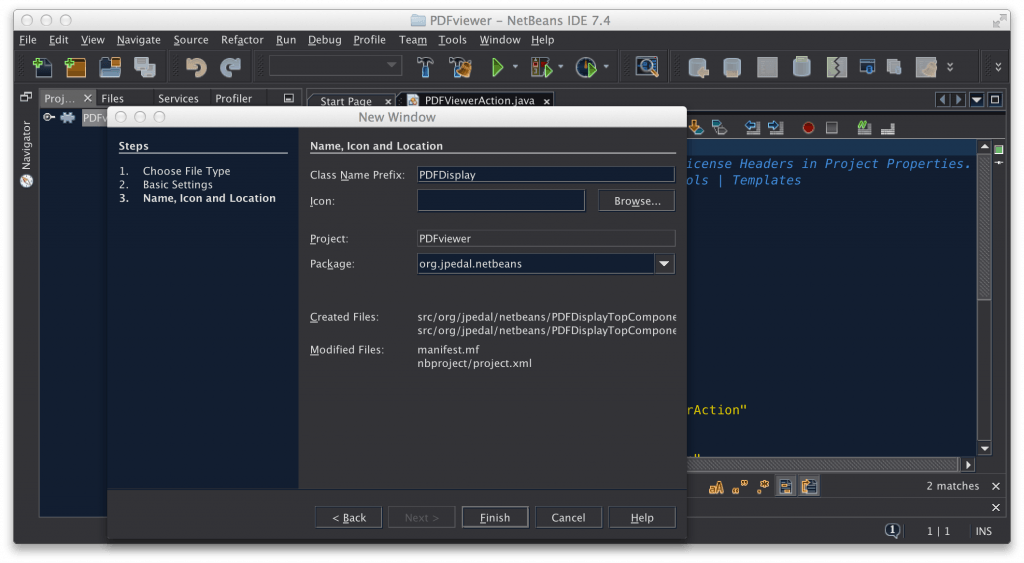Open the Debug Project dropdown arrow

(x=560, y=67)
